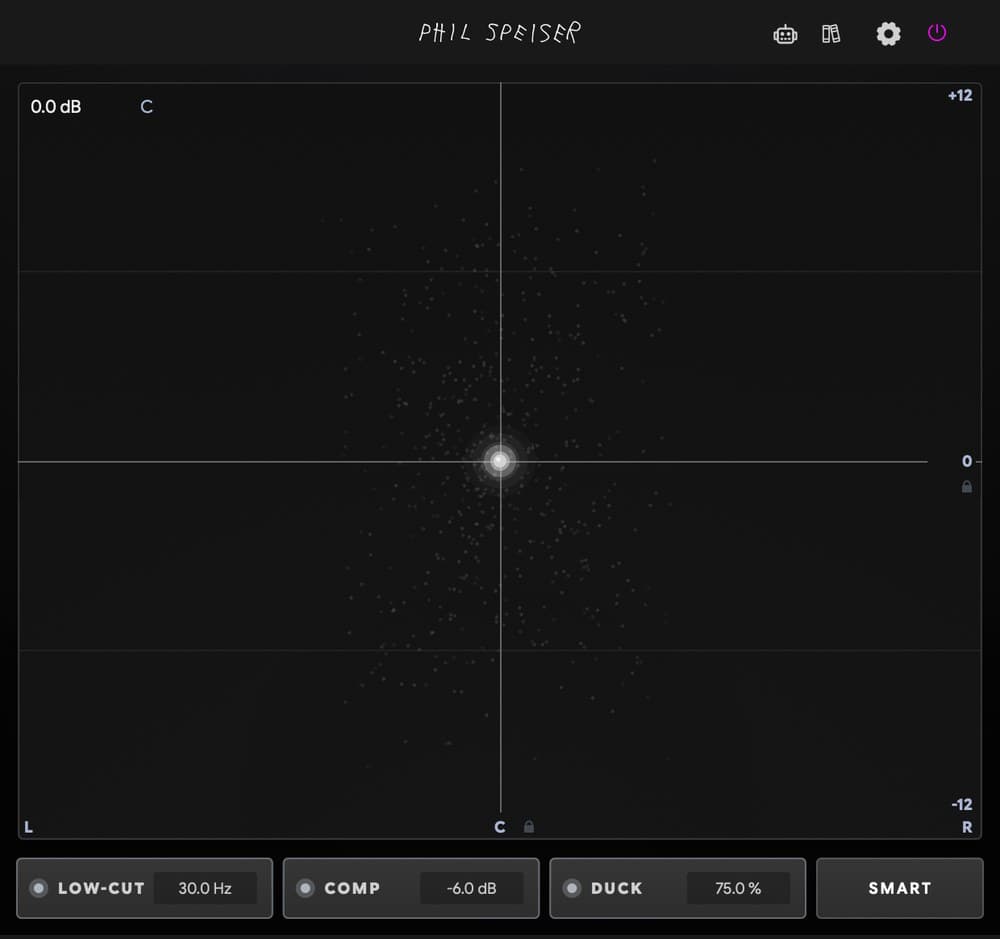Screen dimensions: 1000x939
Task: Click the 0 gain axis label
Action: click(x=967, y=461)
